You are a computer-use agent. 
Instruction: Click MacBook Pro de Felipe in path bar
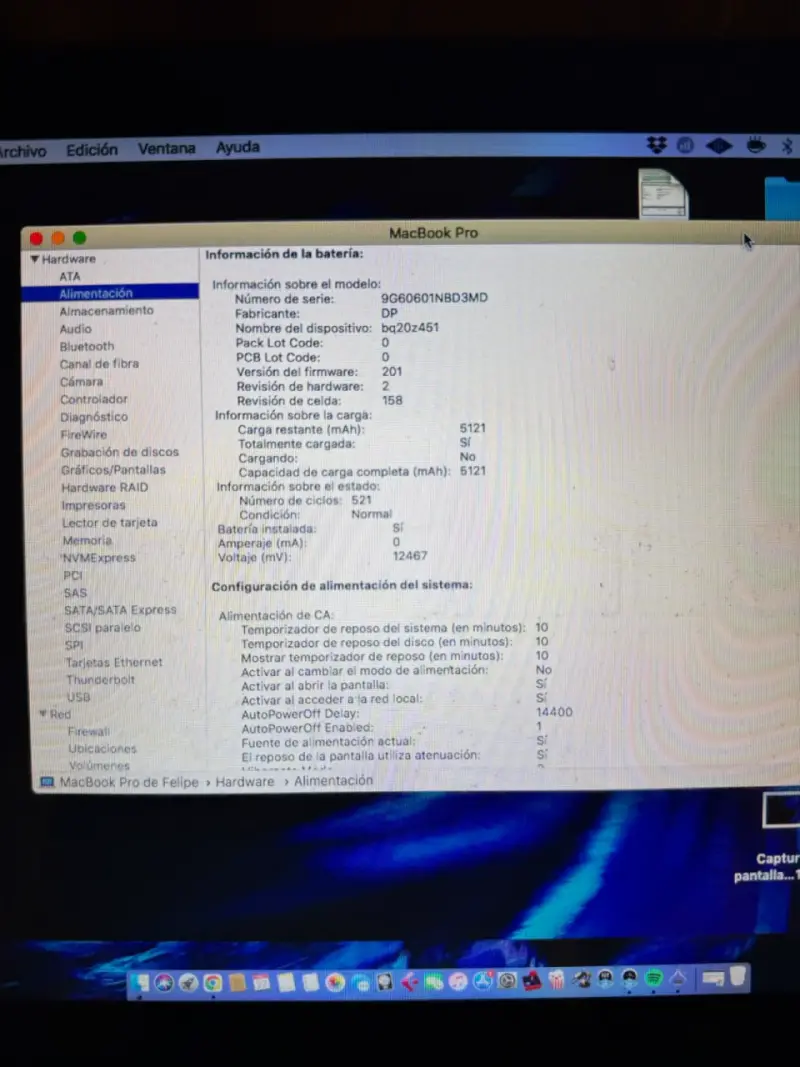[129, 783]
